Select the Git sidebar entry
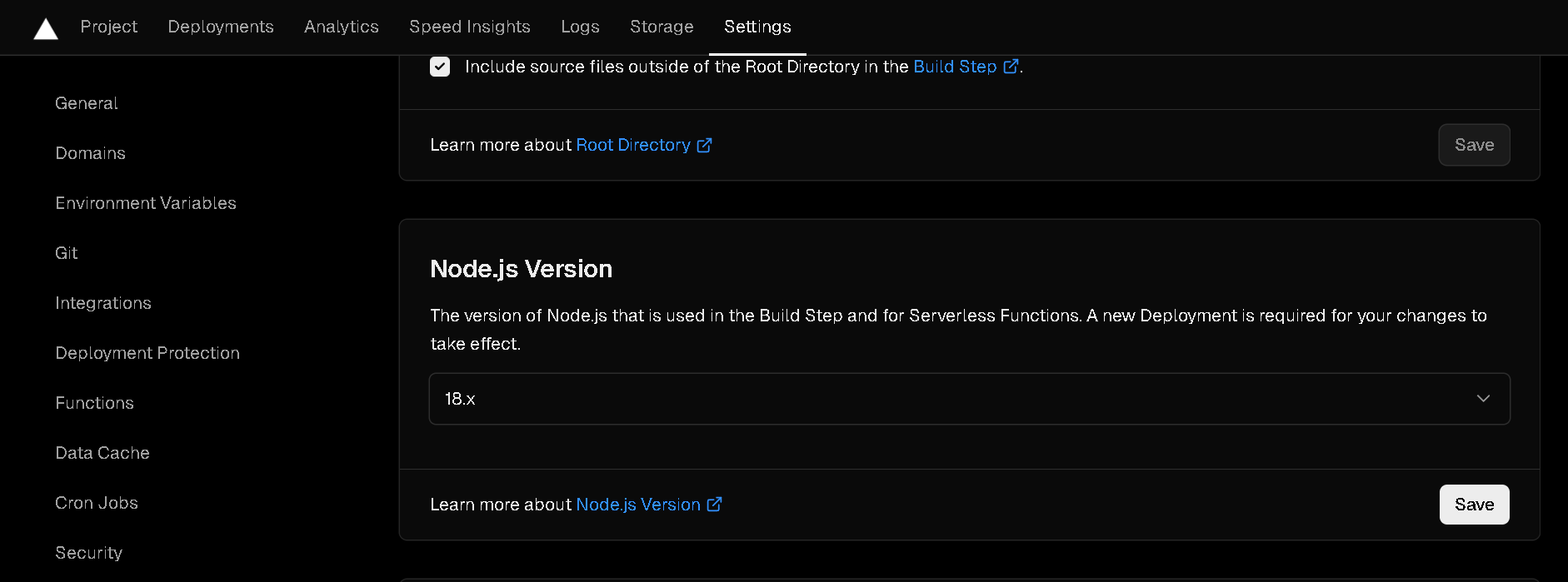This screenshot has height=582, width=1568. tap(66, 252)
